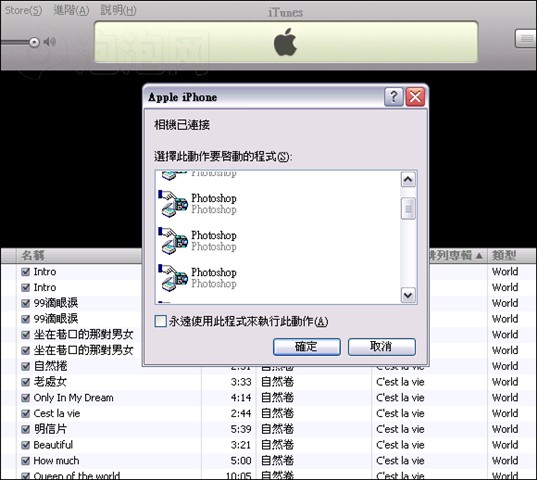Click the 相機已連接 dialog text
This screenshot has height=480, width=537.
[182, 125]
